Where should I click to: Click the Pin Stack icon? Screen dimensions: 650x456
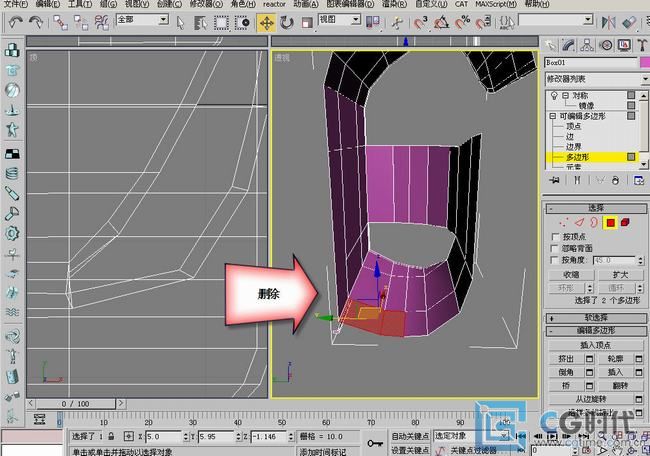(554, 180)
